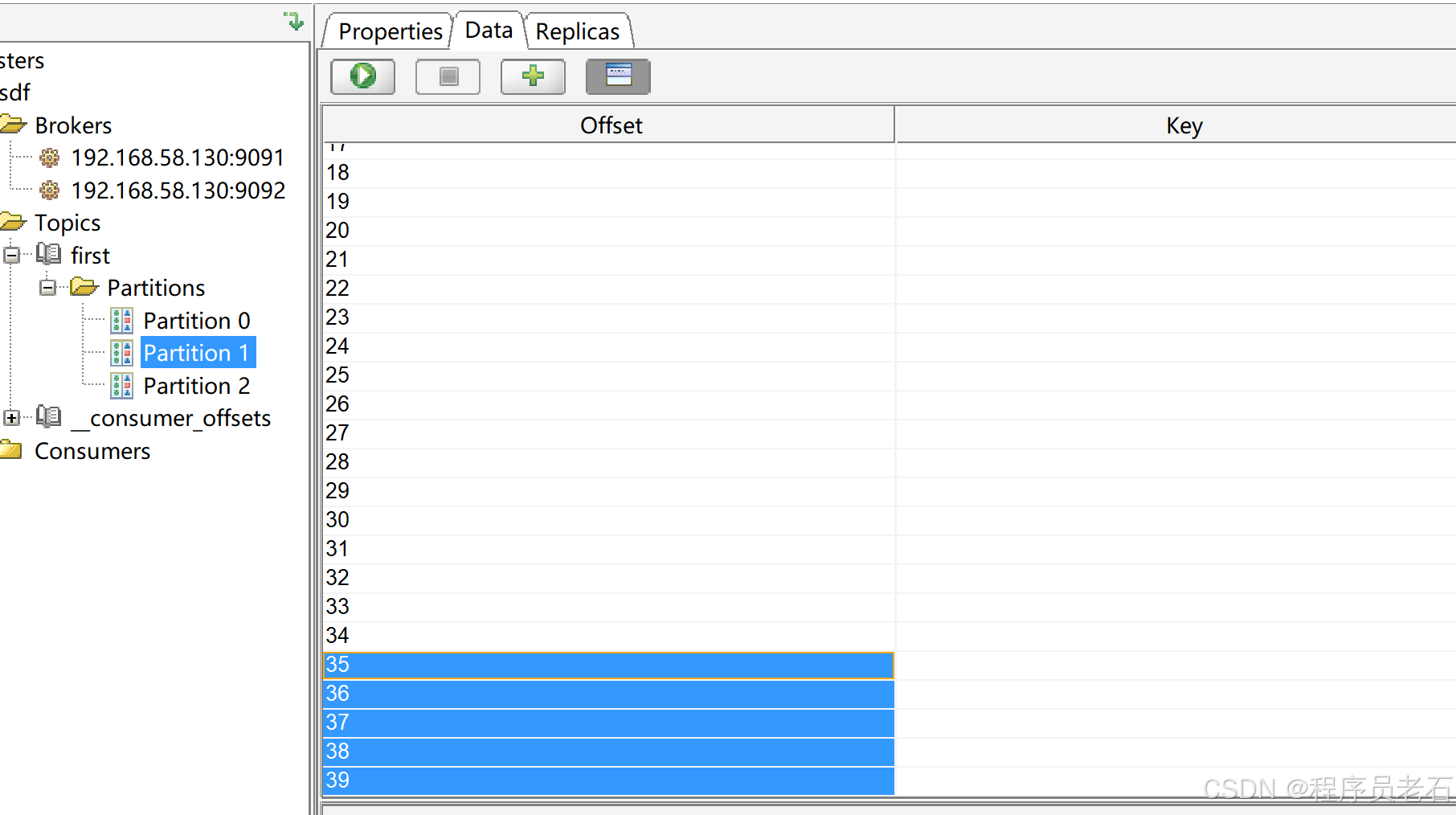Click the gear icon for broker 192.168.58.130:9091
Image resolution: width=1456 pixels, height=815 pixels.
coord(50,158)
